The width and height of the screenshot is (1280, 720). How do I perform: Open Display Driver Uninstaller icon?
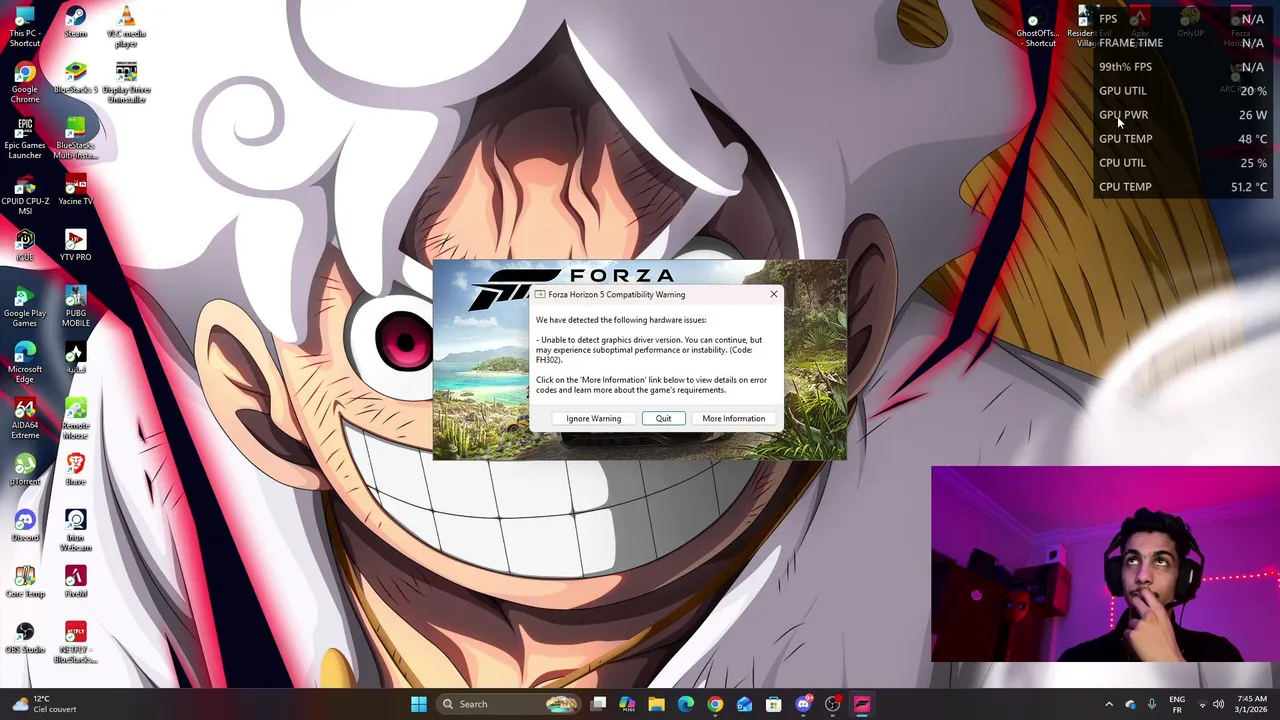pos(126,83)
